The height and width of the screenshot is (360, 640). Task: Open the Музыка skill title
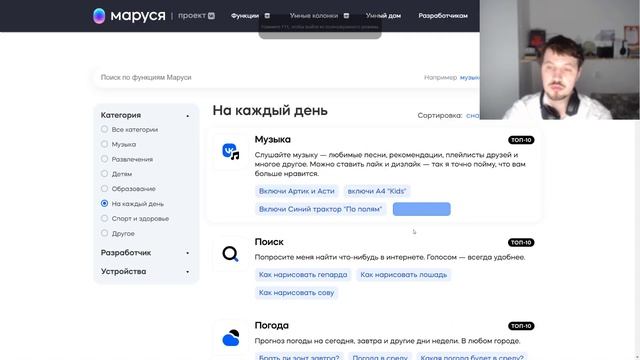pos(273,139)
